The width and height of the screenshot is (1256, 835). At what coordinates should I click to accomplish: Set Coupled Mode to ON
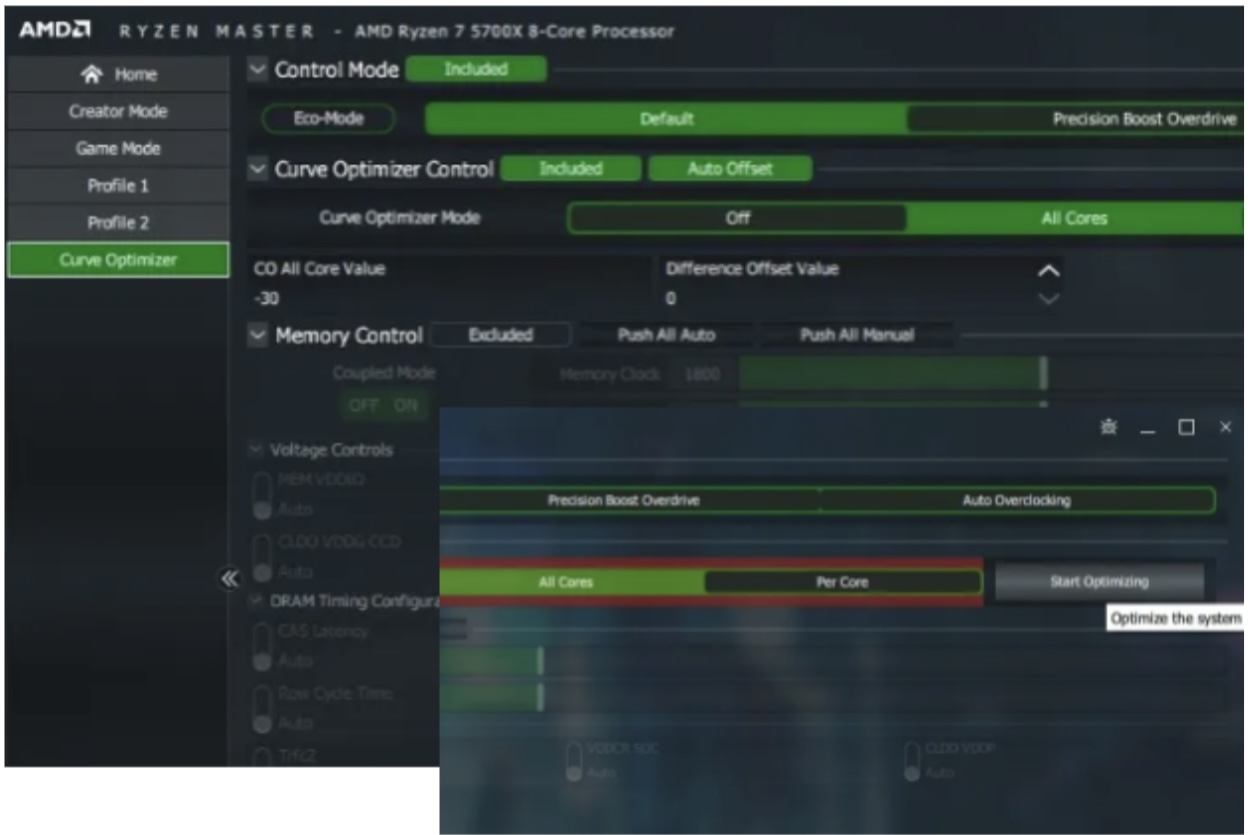pos(406,406)
